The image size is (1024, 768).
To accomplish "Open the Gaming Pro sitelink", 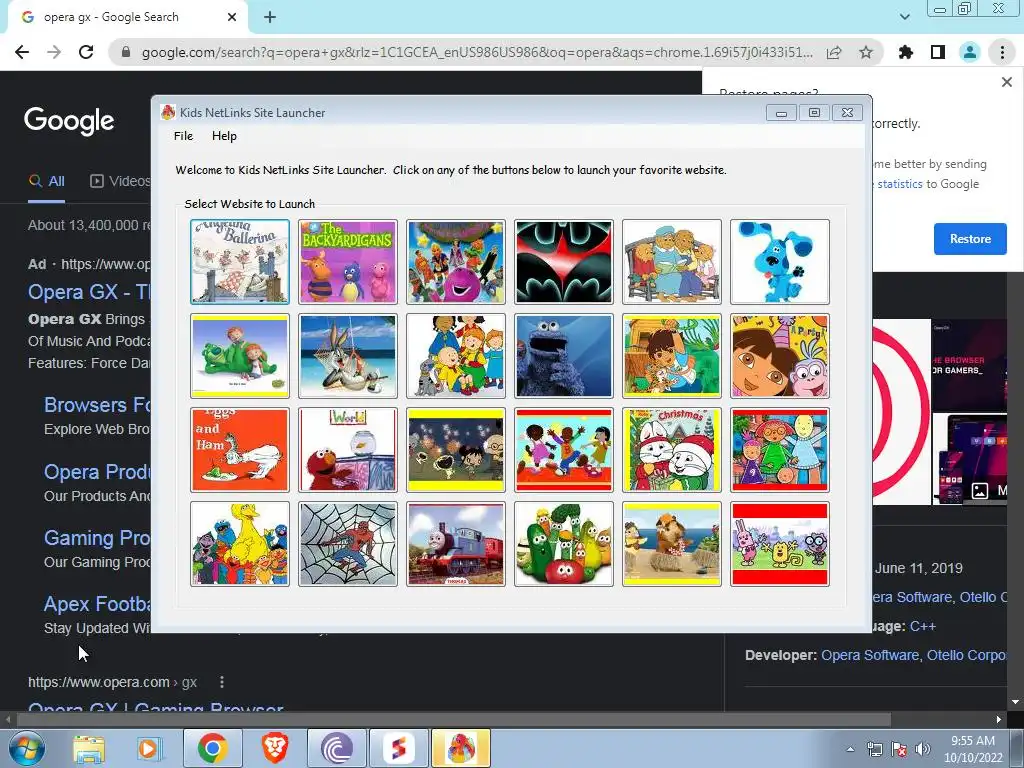I will (97, 538).
